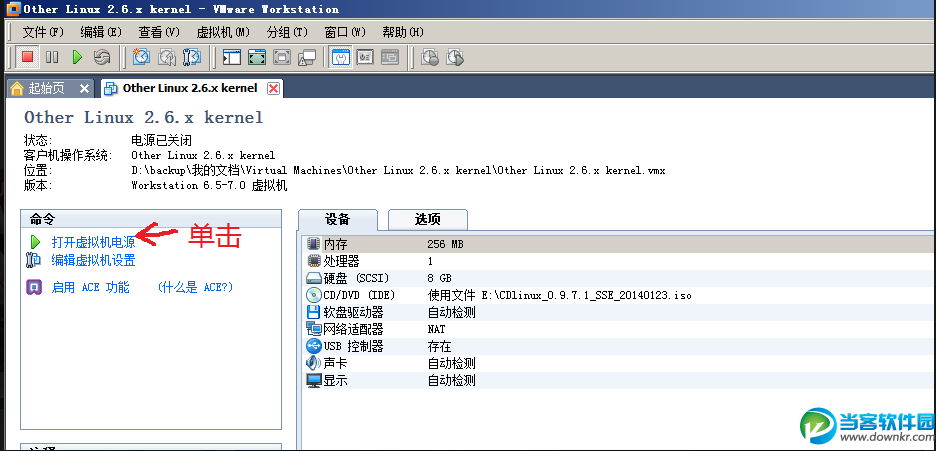Select the USB 控制器 device row

tap(618, 346)
